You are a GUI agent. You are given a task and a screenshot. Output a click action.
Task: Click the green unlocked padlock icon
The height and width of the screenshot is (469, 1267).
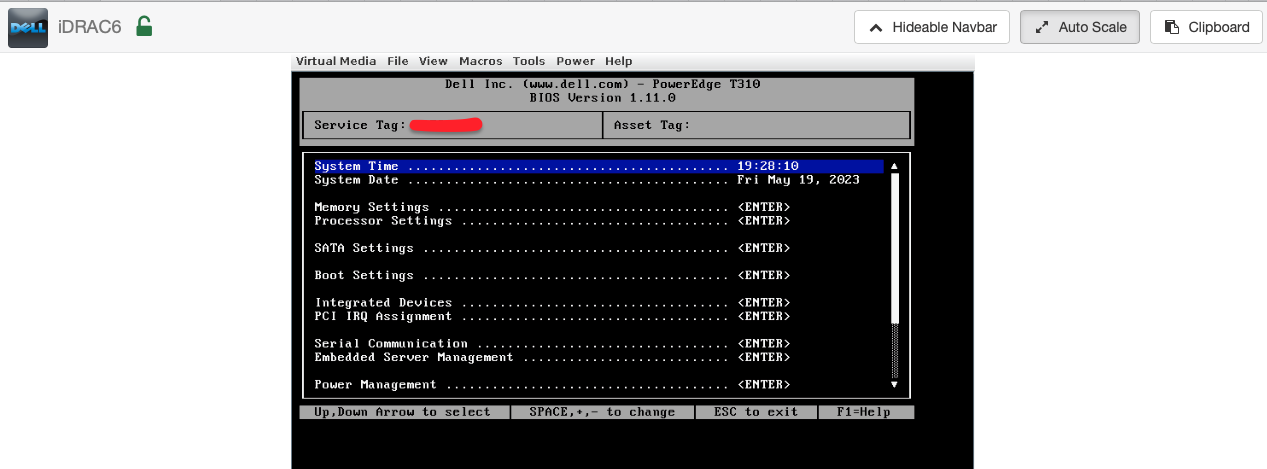click(x=144, y=26)
